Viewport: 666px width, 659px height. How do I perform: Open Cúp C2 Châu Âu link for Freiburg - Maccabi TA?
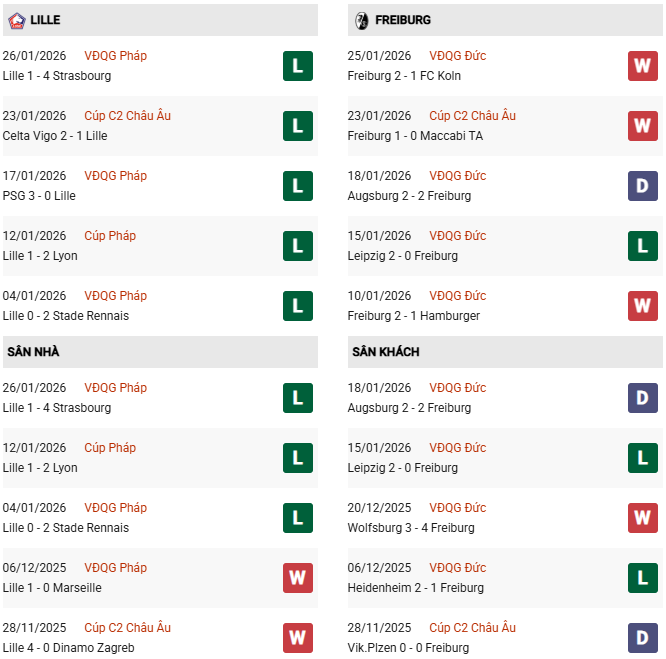(x=472, y=116)
